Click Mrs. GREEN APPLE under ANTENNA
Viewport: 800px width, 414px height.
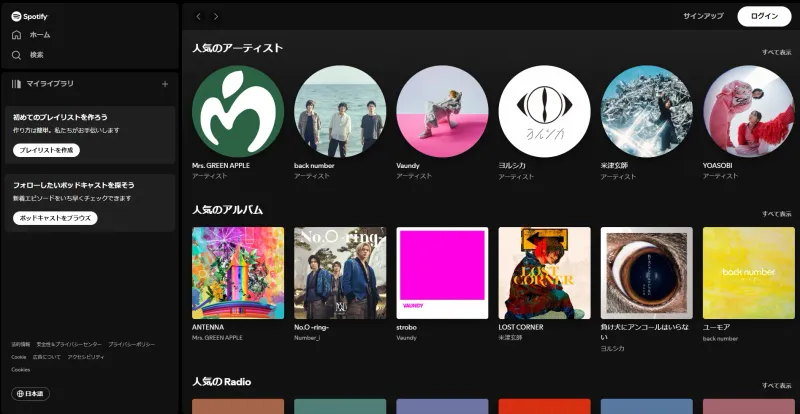217,338
